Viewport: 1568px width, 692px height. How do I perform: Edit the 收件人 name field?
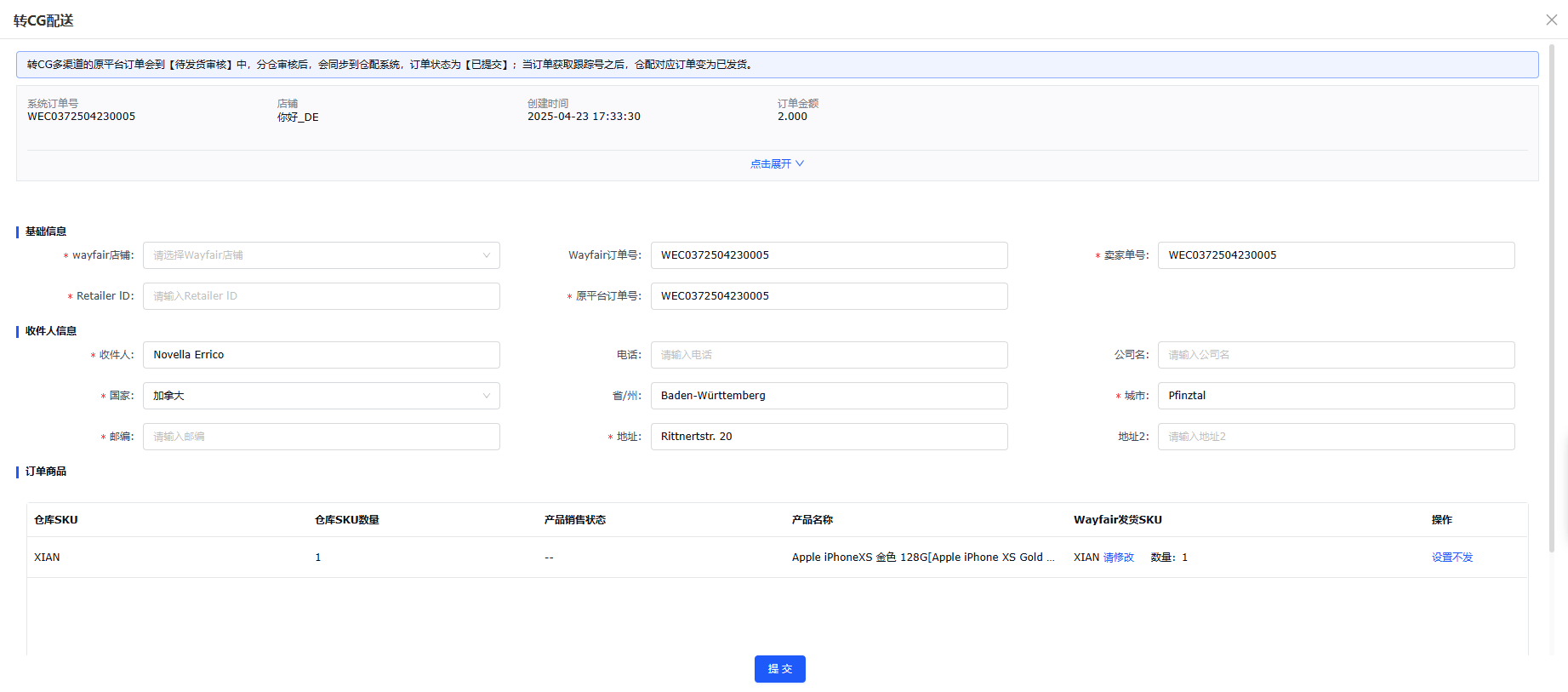click(x=321, y=355)
